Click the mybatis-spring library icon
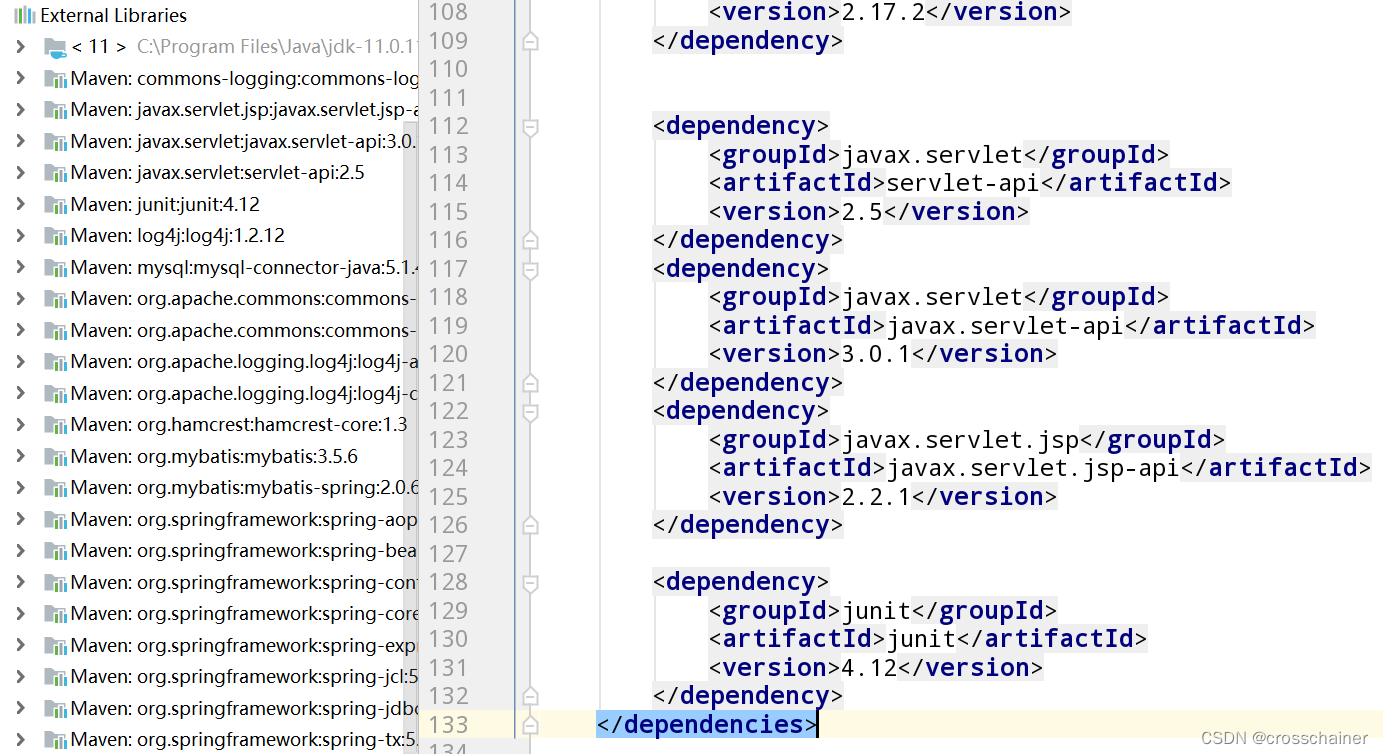The height and width of the screenshot is (754, 1383). tap(55, 488)
